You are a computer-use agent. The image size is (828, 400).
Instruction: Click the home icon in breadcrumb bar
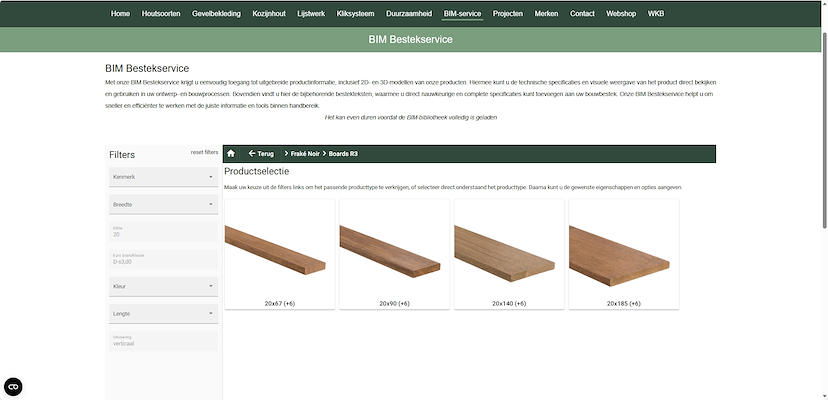[231, 154]
